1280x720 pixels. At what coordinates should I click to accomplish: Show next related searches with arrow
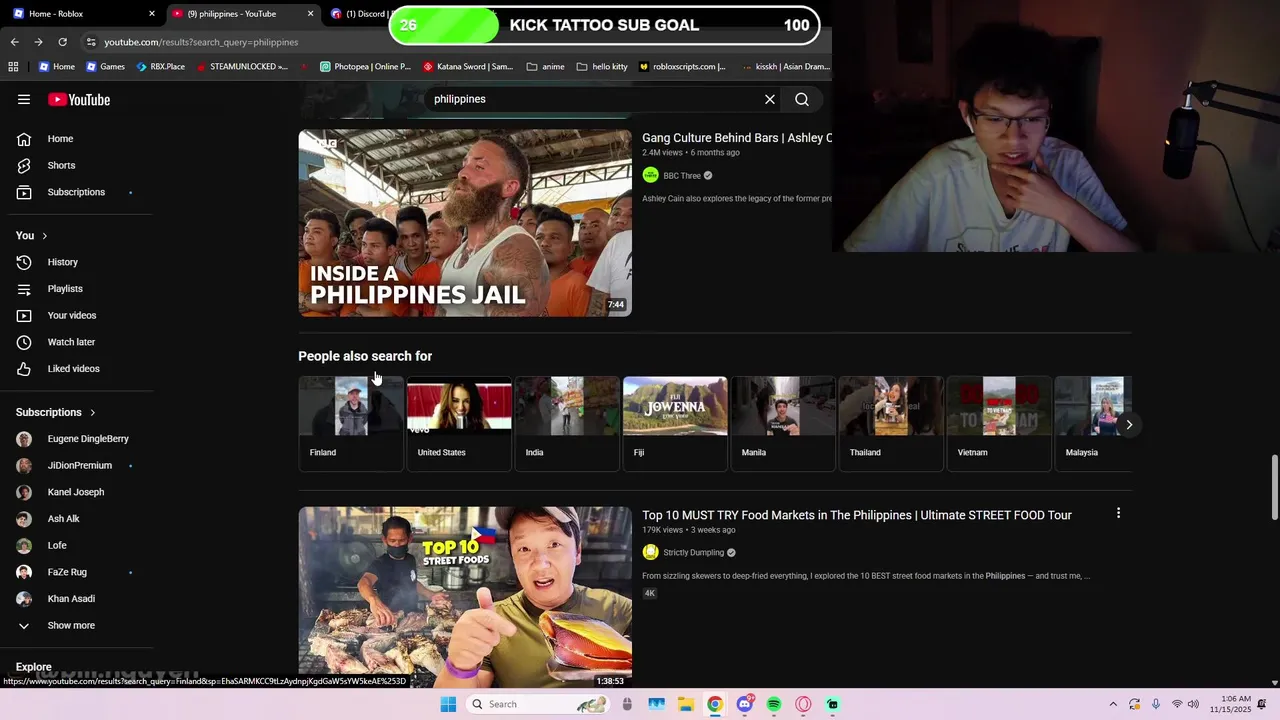coord(1129,425)
